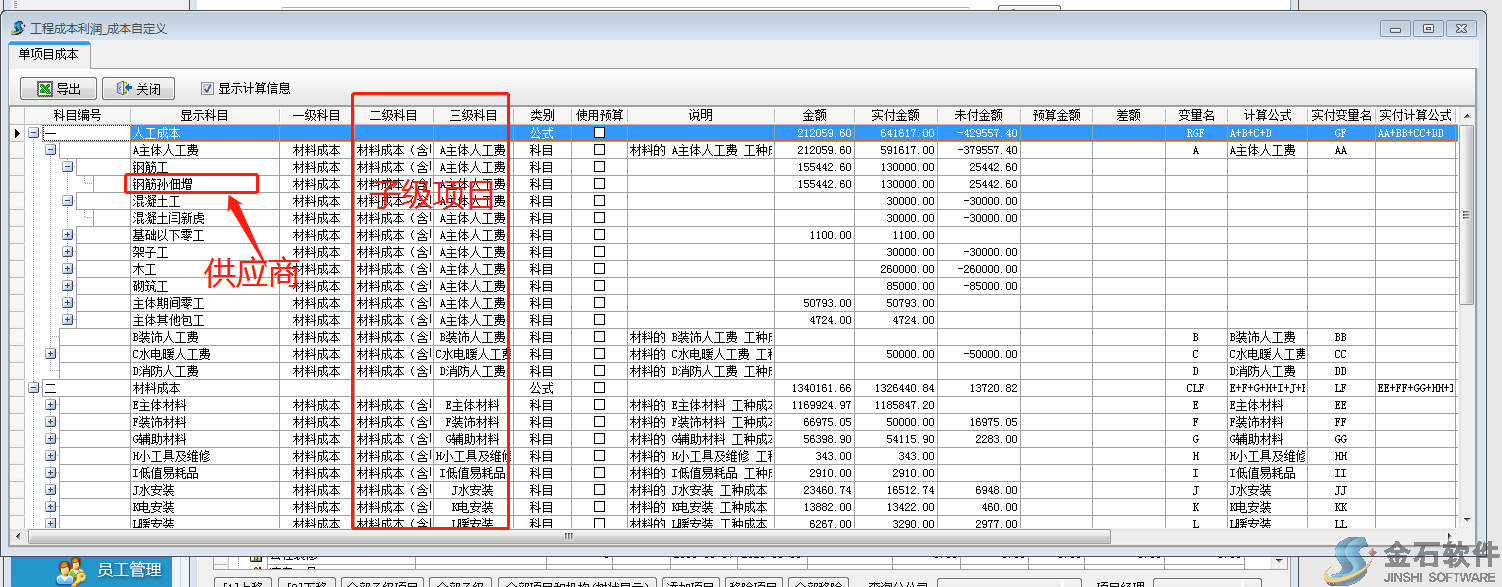Check 使用预算 box in the 人工成本 row
This screenshot has width=1502, height=587.
[x=599, y=133]
